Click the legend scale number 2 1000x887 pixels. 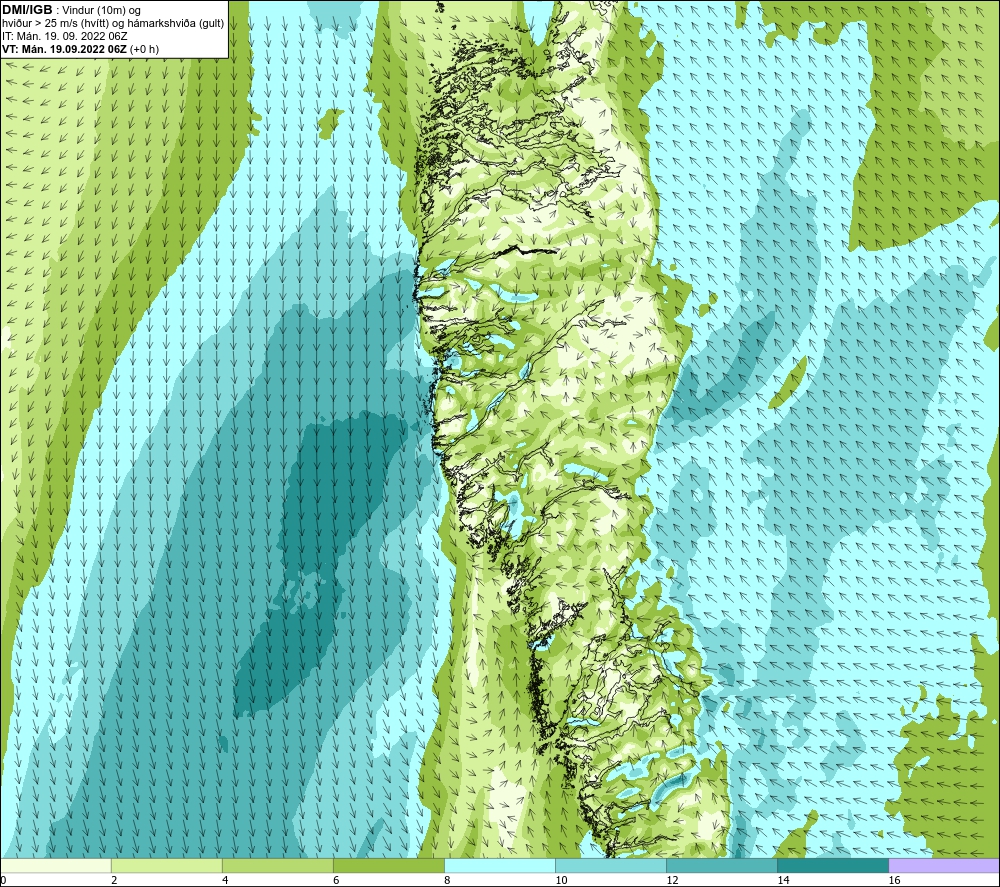(x=114, y=881)
